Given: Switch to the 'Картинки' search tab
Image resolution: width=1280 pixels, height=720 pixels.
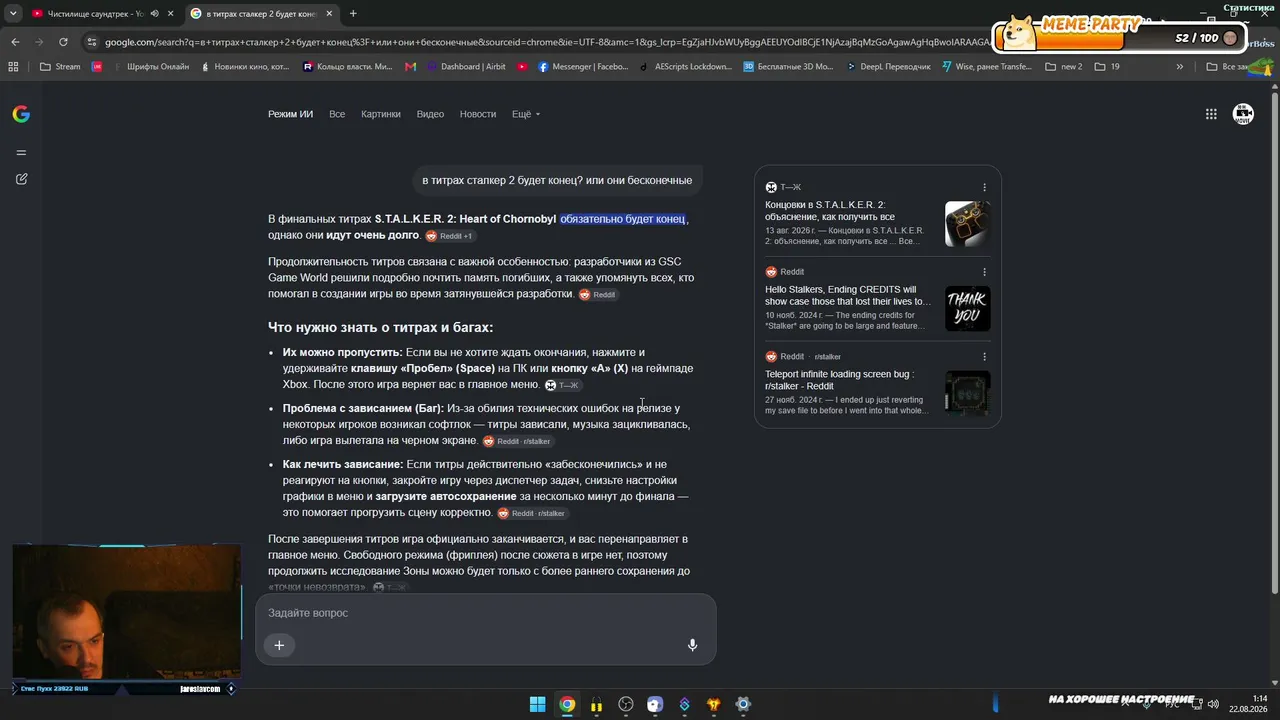Looking at the screenshot, I should tap(381, 114).
